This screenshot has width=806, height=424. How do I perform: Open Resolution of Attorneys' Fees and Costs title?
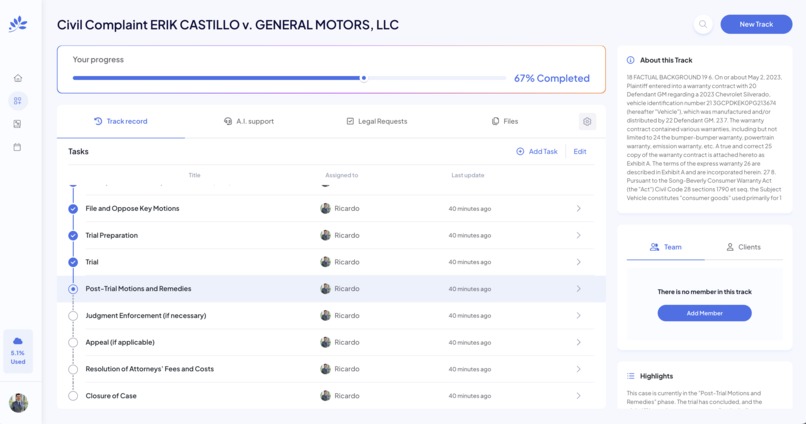click(x=150, y=369)
